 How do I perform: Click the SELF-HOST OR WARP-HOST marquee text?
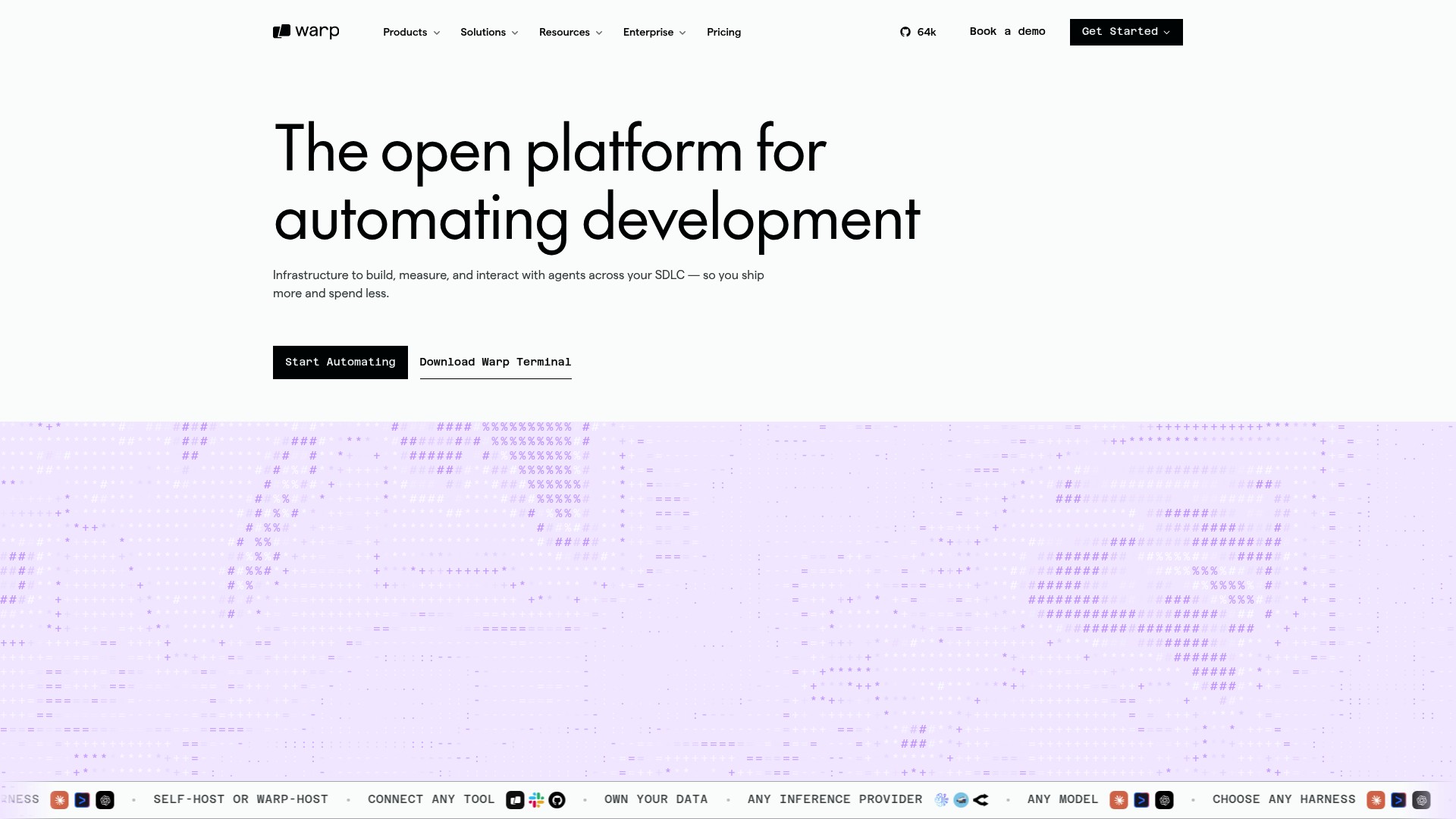[x=240, y=800]
